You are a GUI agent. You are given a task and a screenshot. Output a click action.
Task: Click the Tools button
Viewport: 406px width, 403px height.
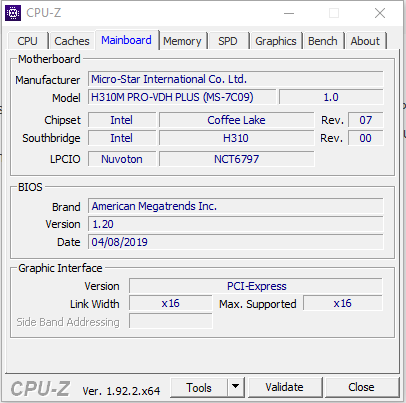pyautogui.click(x=199, y=387)
